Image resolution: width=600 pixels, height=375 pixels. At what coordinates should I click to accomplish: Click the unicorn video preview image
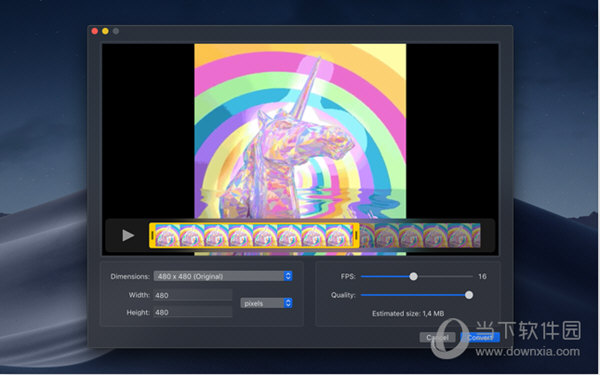pyautogui.click(x=300, y=131)
